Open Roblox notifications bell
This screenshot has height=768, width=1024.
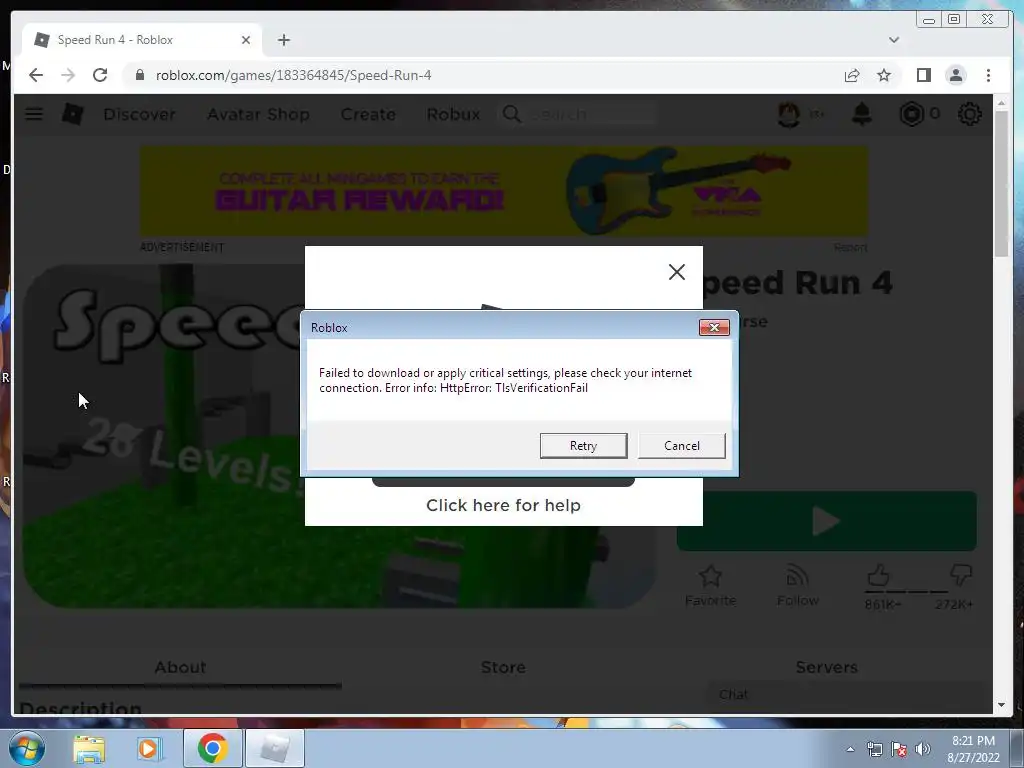(x=861, y=114)
